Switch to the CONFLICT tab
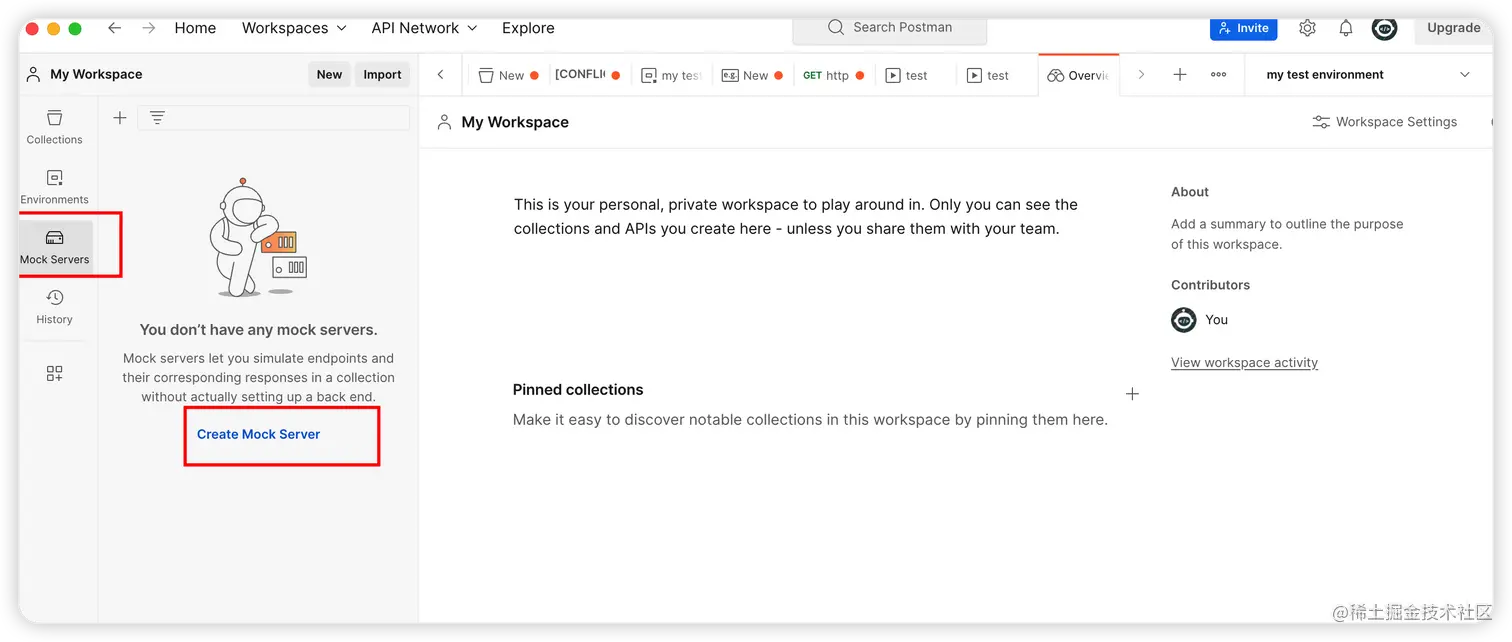The height and width of the screenshot is (642, 1512). [x=588, y=75]
